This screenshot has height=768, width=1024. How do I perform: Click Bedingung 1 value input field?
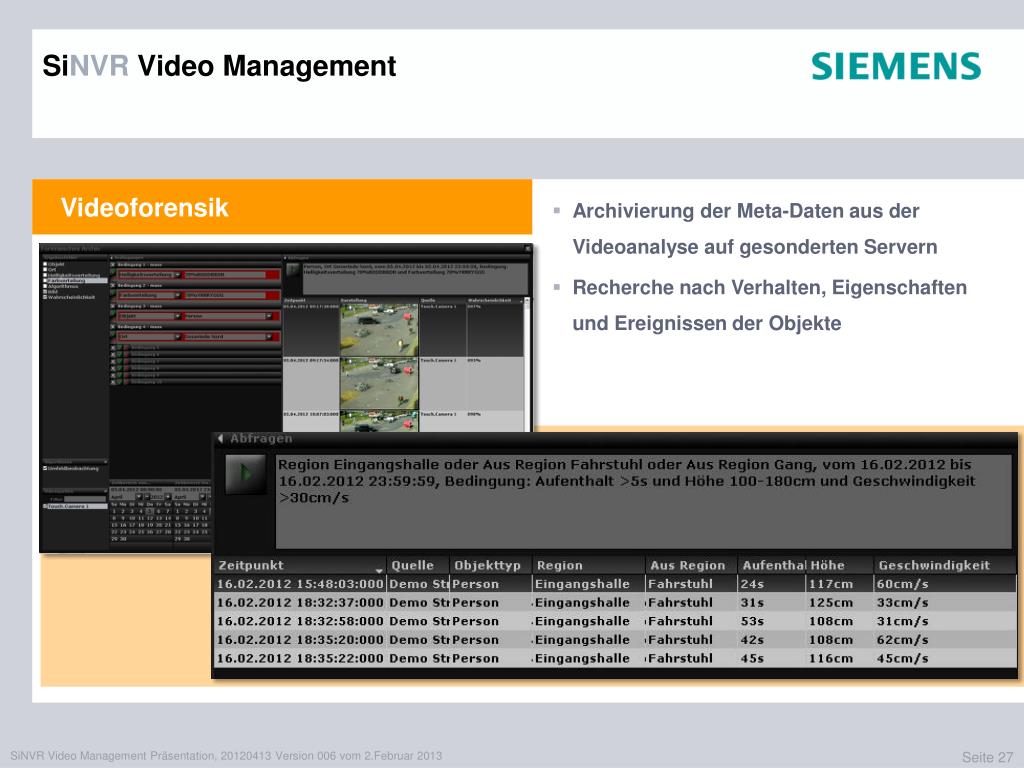point(225,275)
